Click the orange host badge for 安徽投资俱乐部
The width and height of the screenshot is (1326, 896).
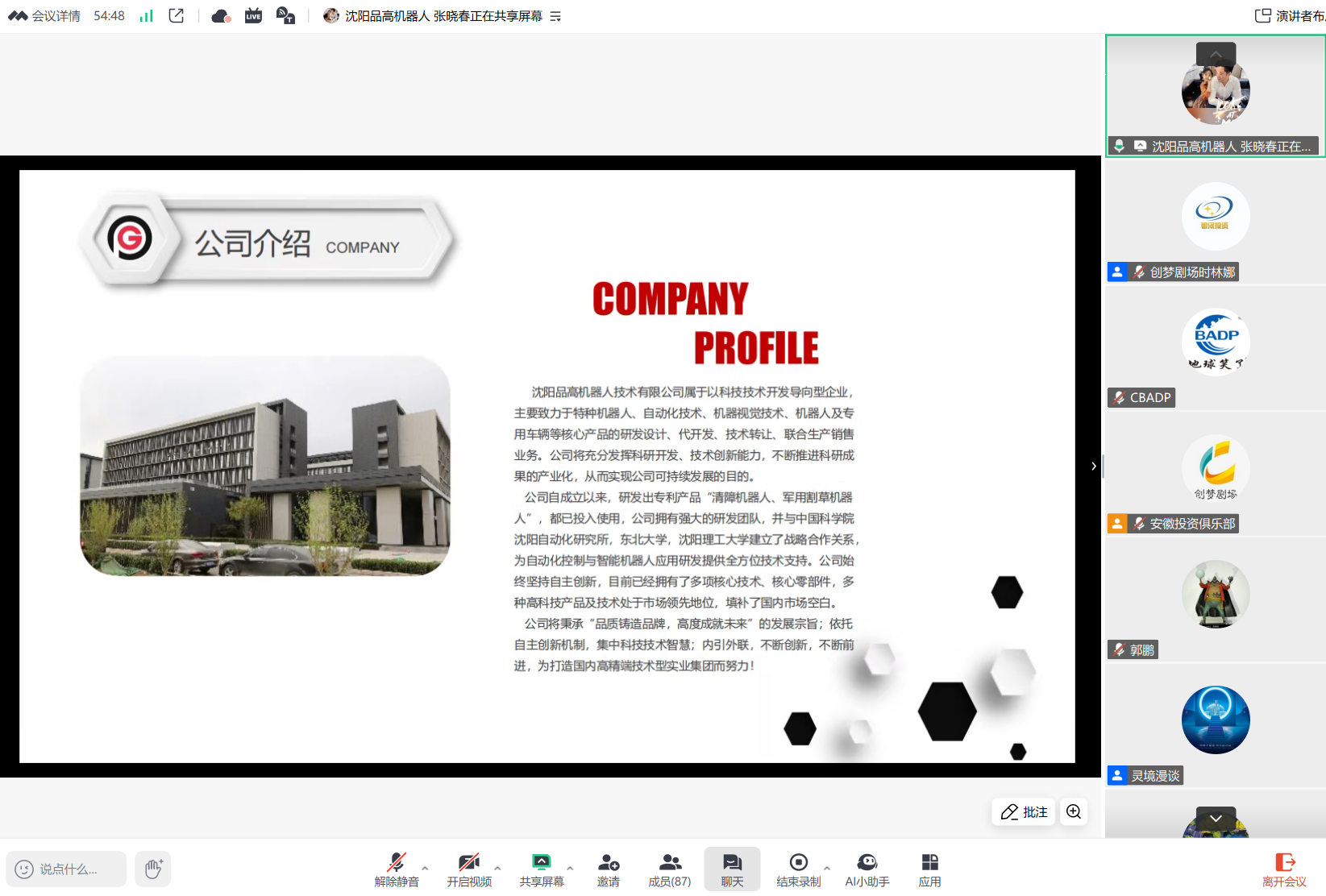pyautogui.click(x=1117, y=524)
